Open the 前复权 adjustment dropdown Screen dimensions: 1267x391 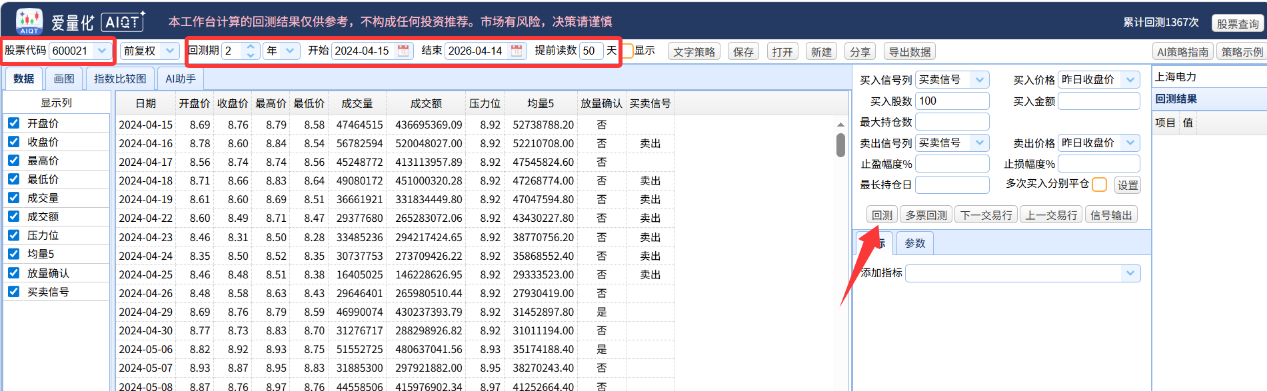tap(171, 50)
